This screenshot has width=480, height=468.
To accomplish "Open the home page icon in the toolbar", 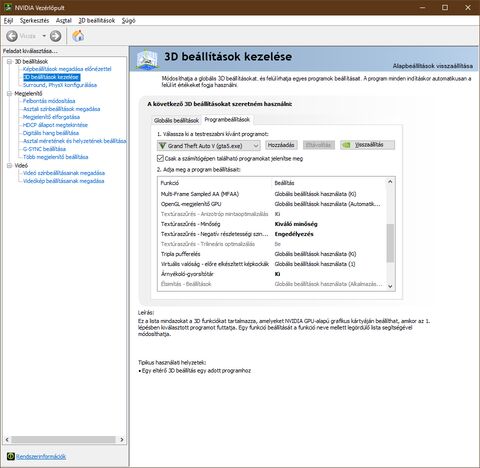I will coord(78,36).
